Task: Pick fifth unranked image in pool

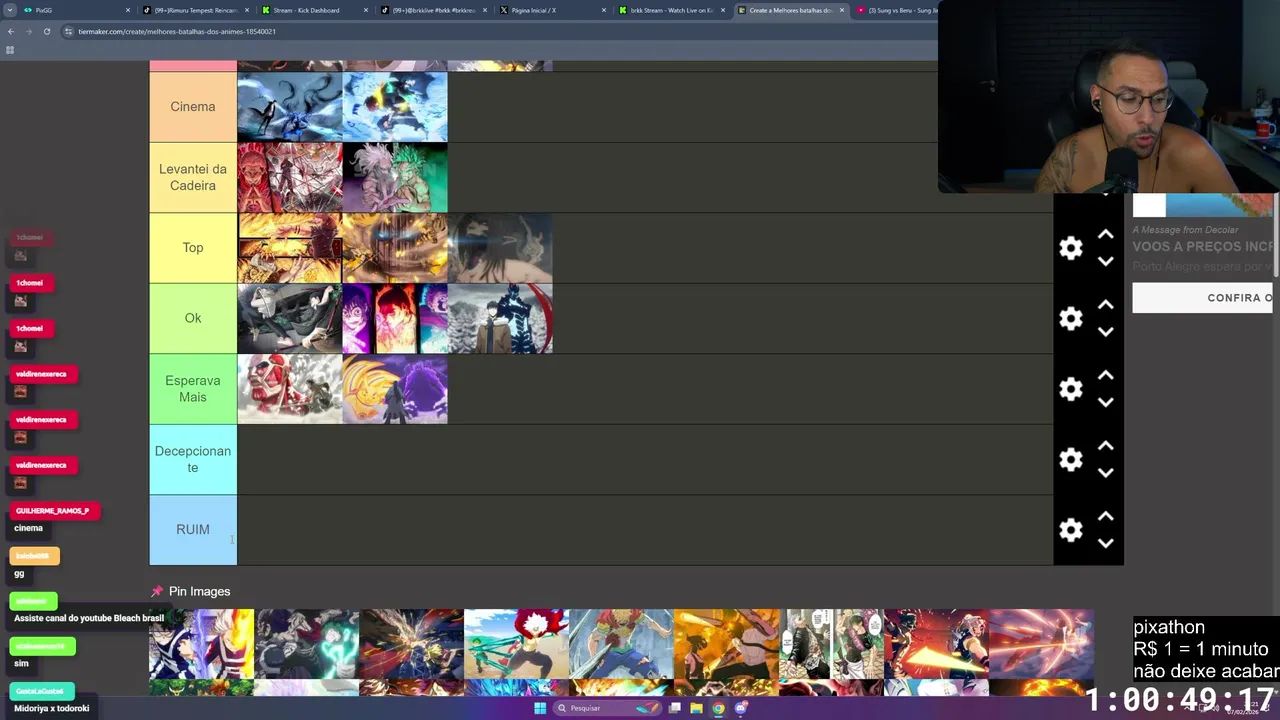Action: [621, 644]
